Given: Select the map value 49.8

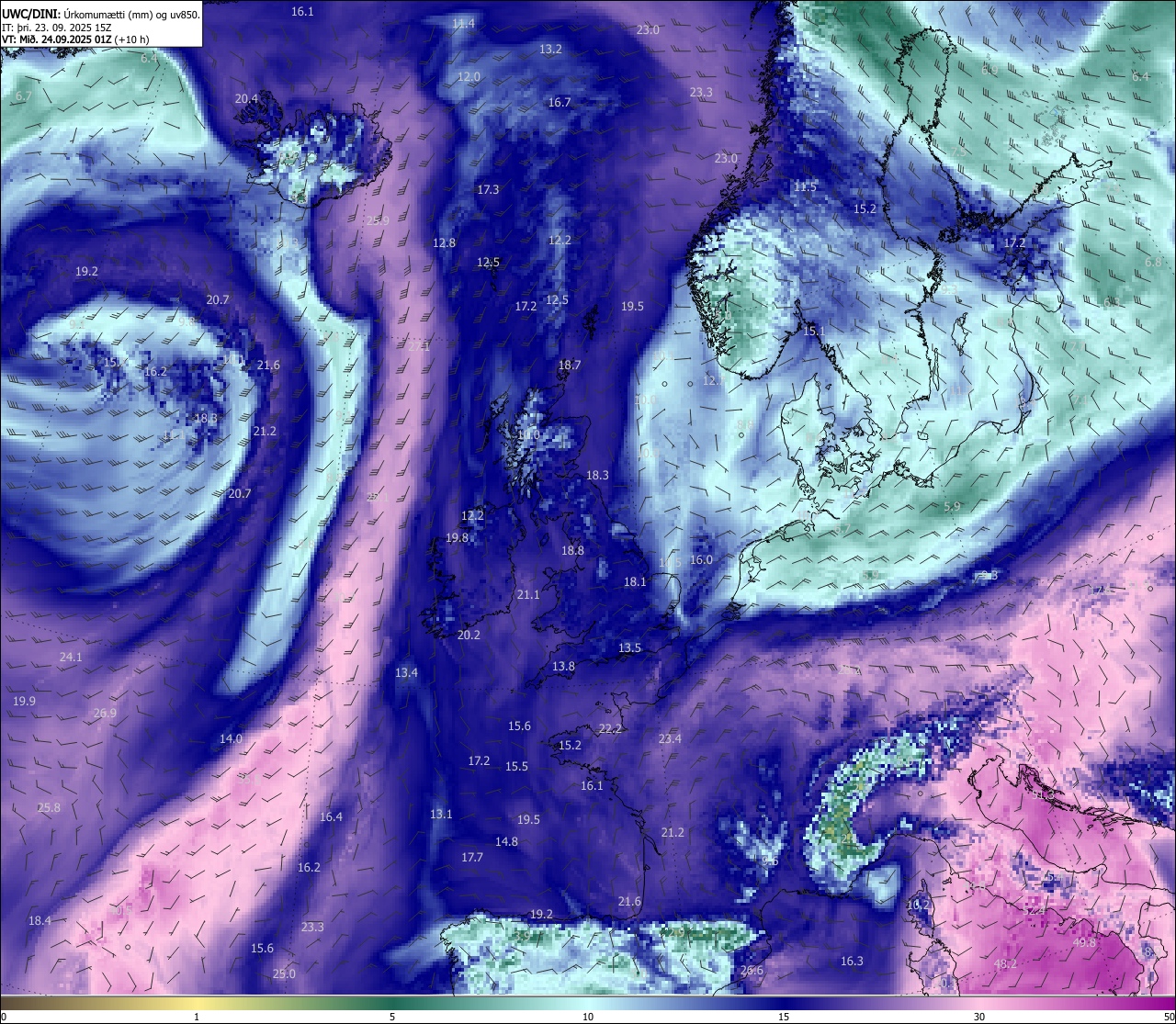Looking at the screenshot, I should click(1084, 942).
